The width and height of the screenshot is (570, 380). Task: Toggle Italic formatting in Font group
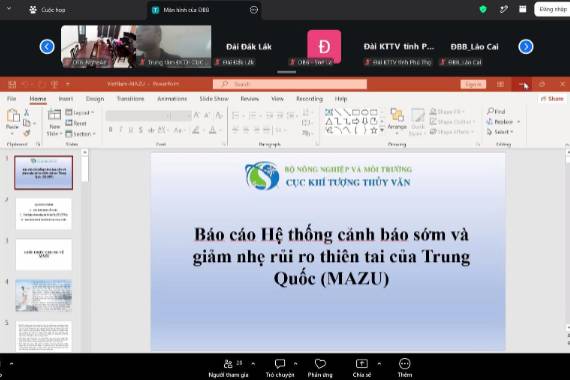tap(121, 129)
